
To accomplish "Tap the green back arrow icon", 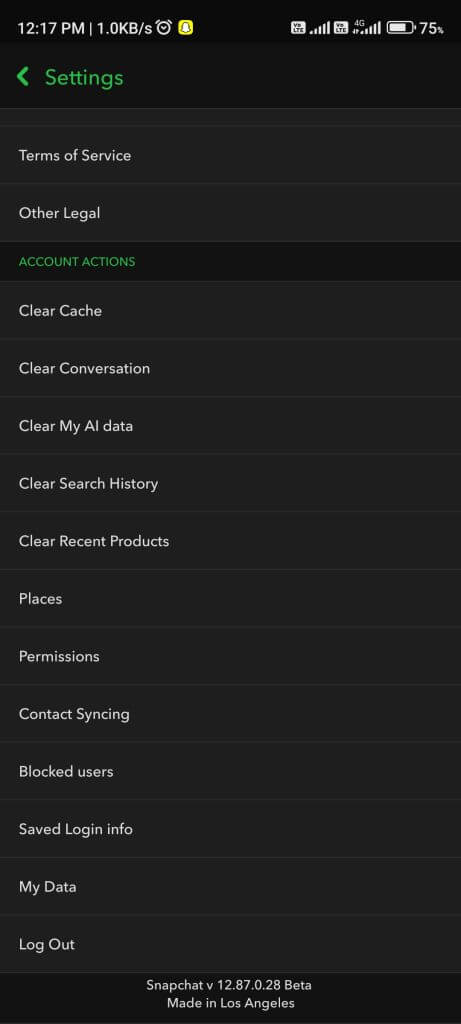I will click(x=23, y=77).
